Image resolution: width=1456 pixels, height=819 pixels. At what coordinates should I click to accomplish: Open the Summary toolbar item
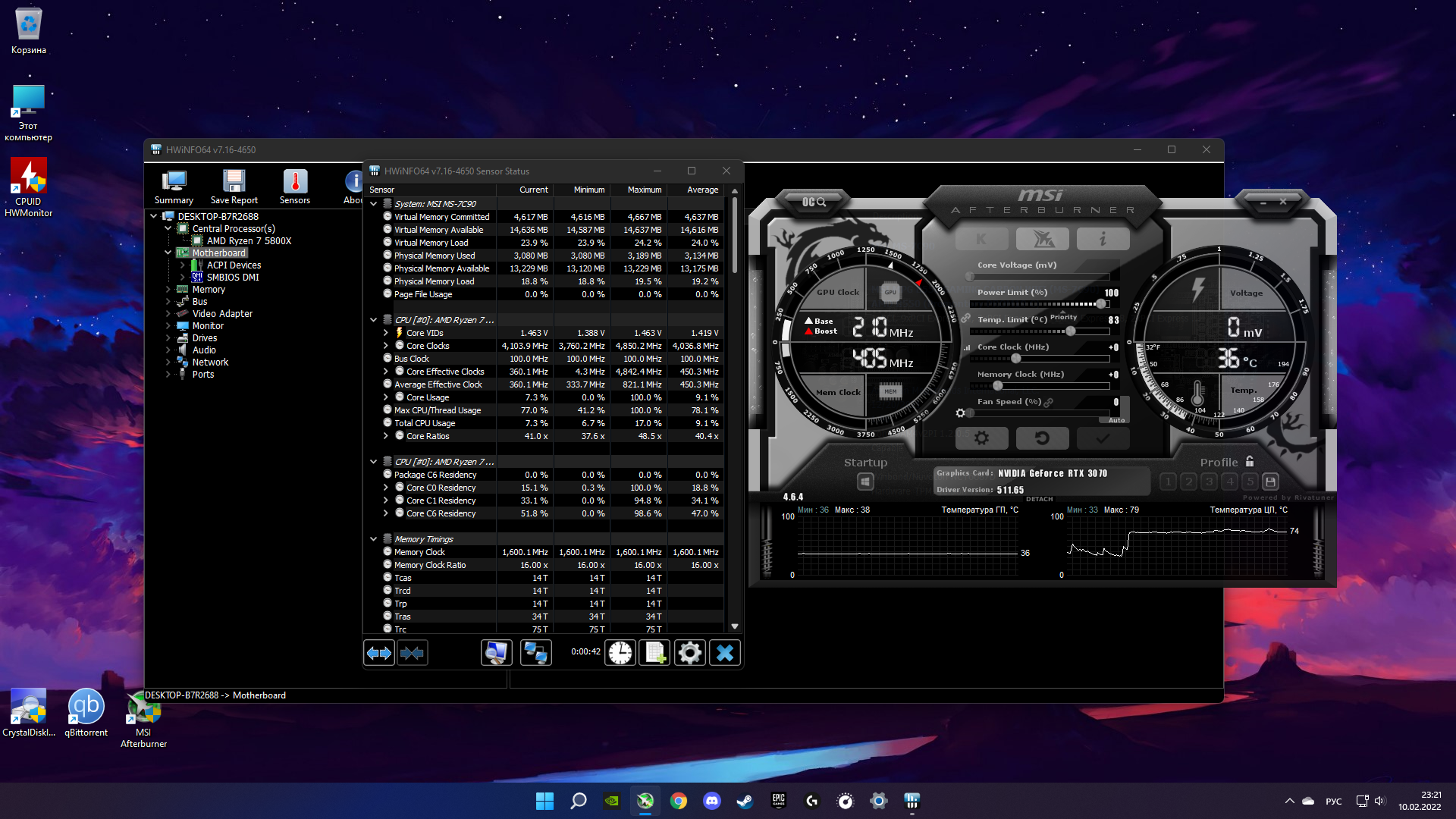(174, 187)
